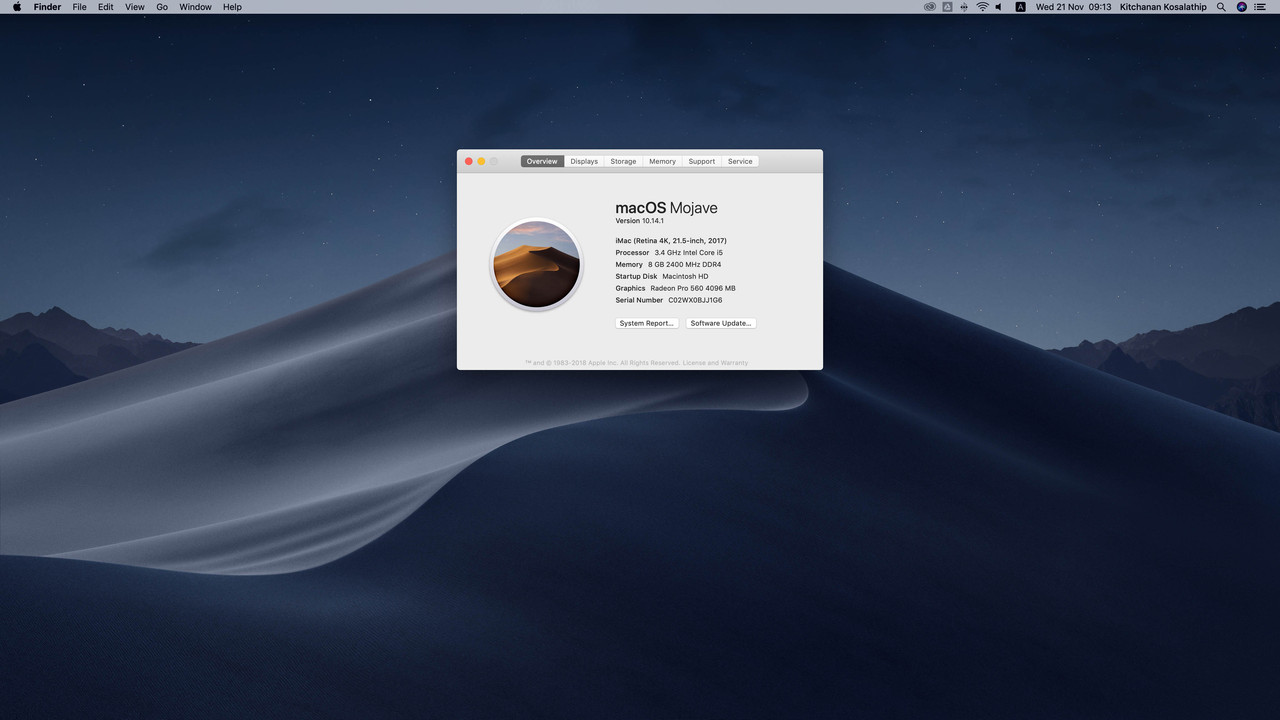The image size is (1280, 720).
Task: Open the Wi-Fi status menu
Action: click(982, 7)
